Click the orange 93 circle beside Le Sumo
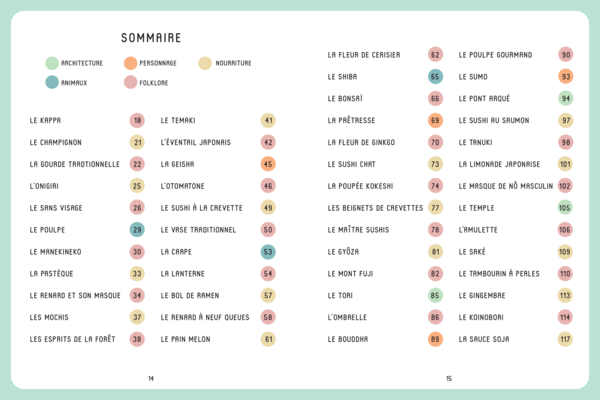This screenshot has height=400, width=600. tap(566, 76)
